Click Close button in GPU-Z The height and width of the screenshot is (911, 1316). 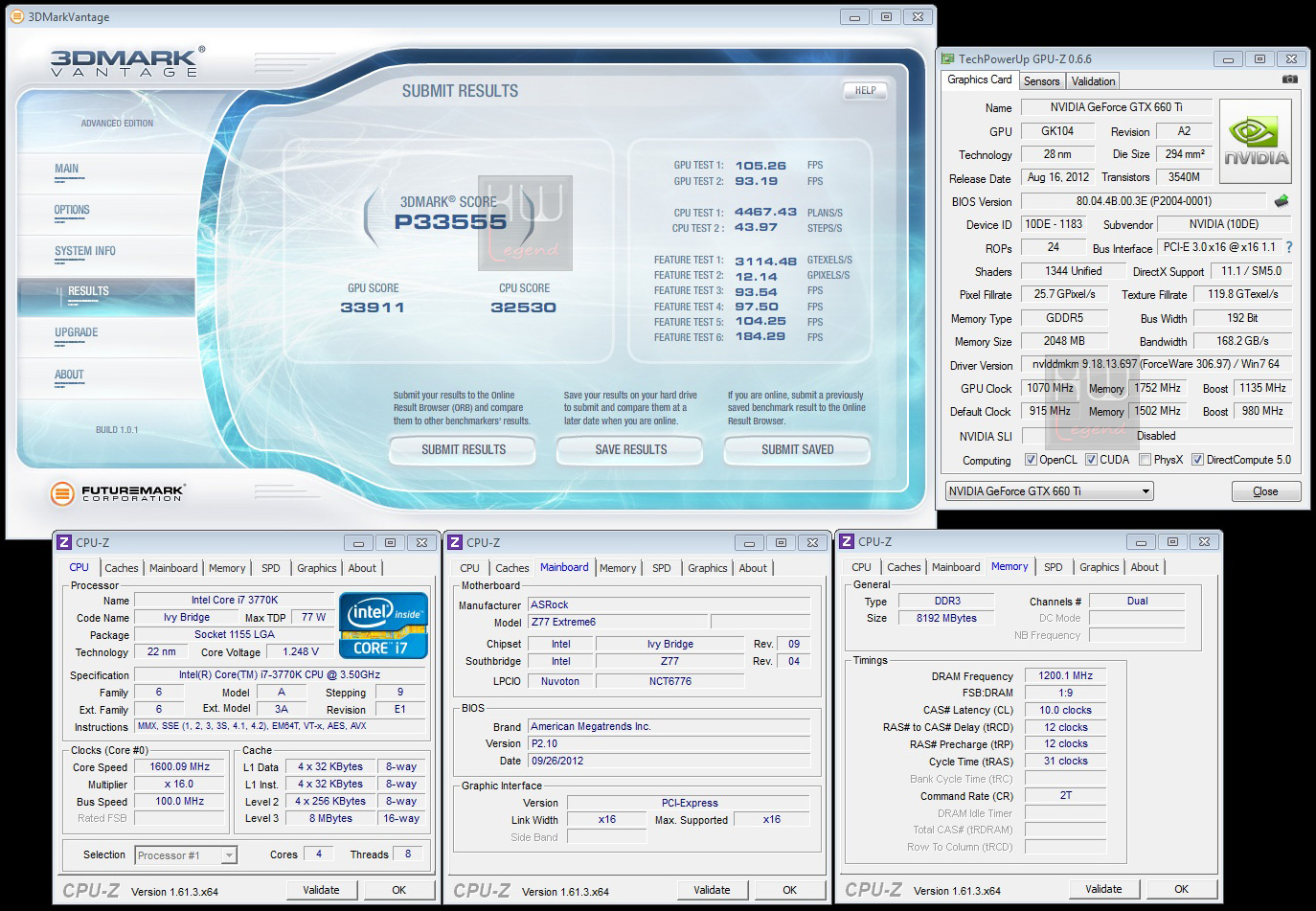point(1265,491)
